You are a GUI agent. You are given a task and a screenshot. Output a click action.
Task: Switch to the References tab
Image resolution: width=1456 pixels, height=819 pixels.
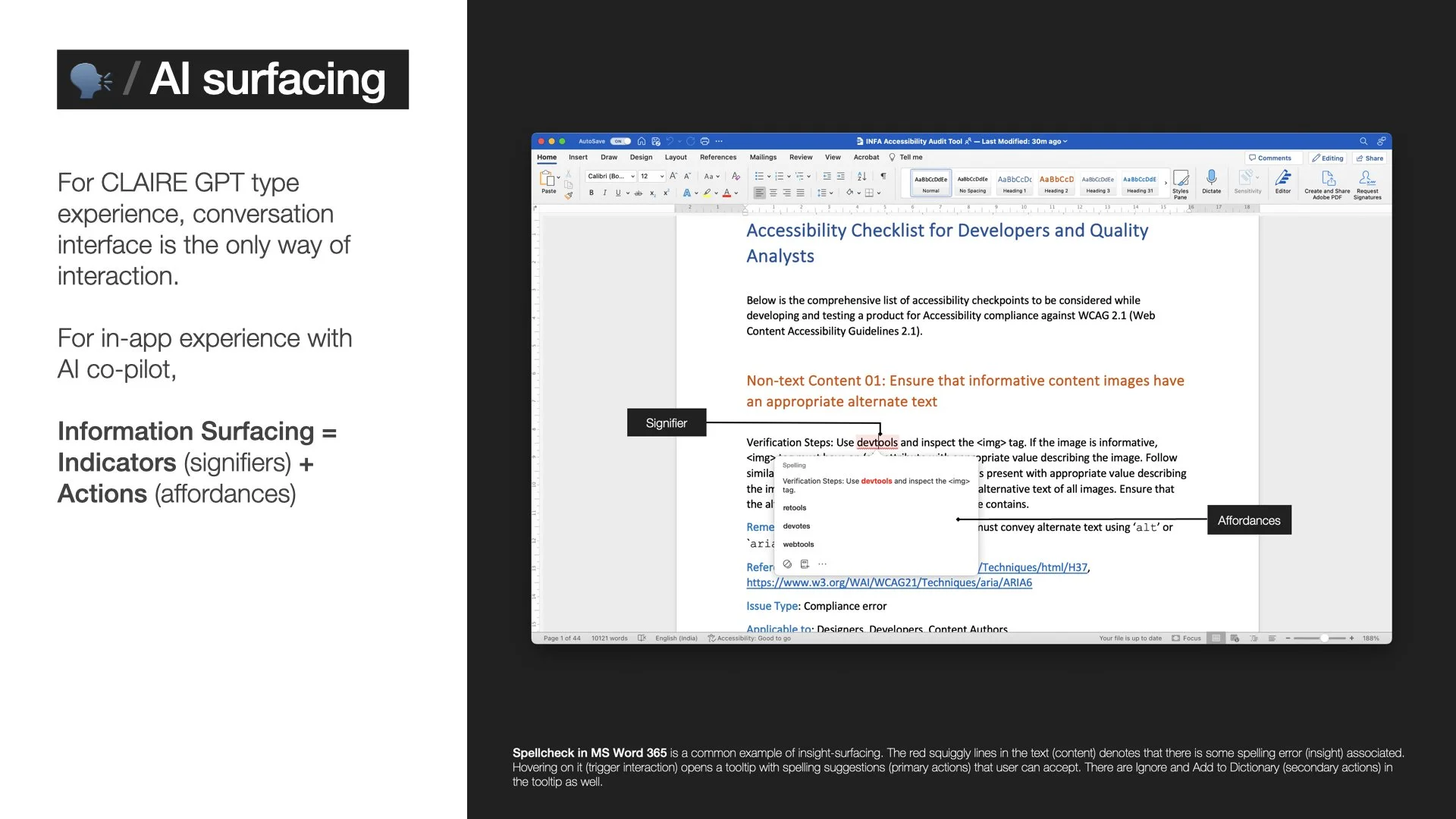(717, 158)
